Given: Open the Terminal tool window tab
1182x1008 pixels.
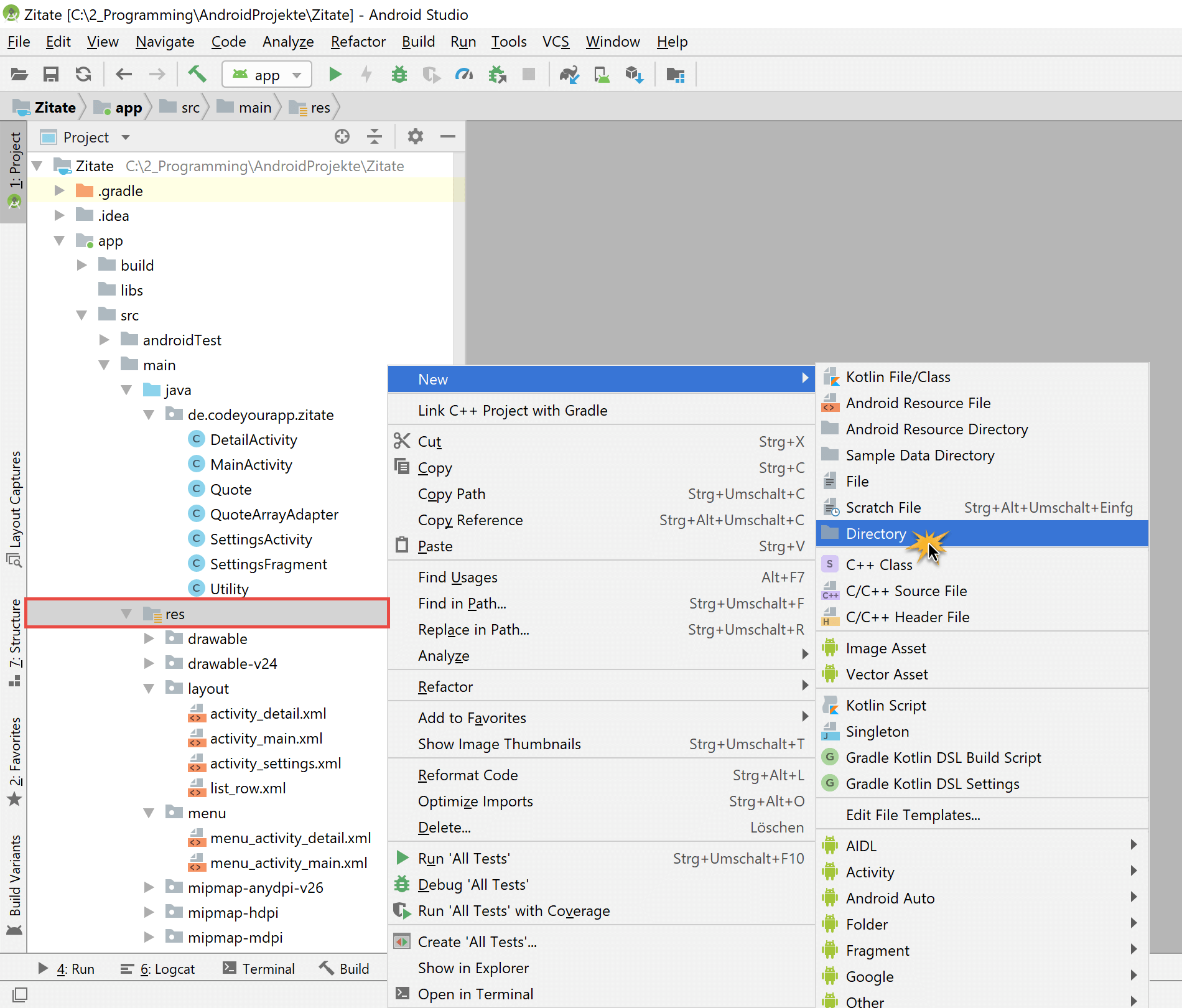Looking at the screenshot, I should click(259, 969).
